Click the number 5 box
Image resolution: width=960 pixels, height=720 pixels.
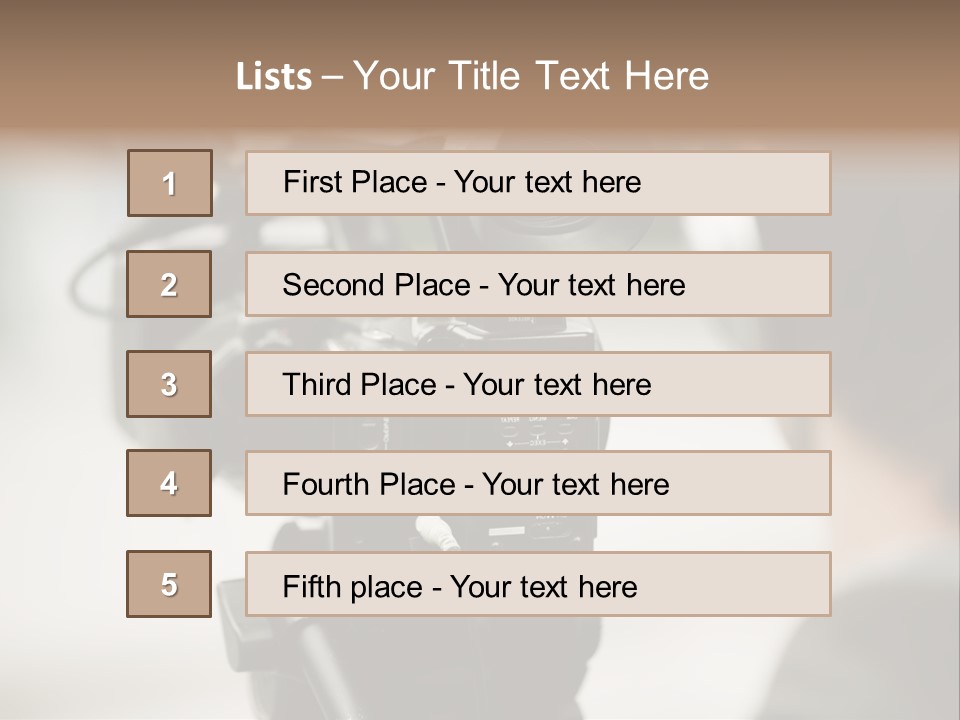(169, 584)
